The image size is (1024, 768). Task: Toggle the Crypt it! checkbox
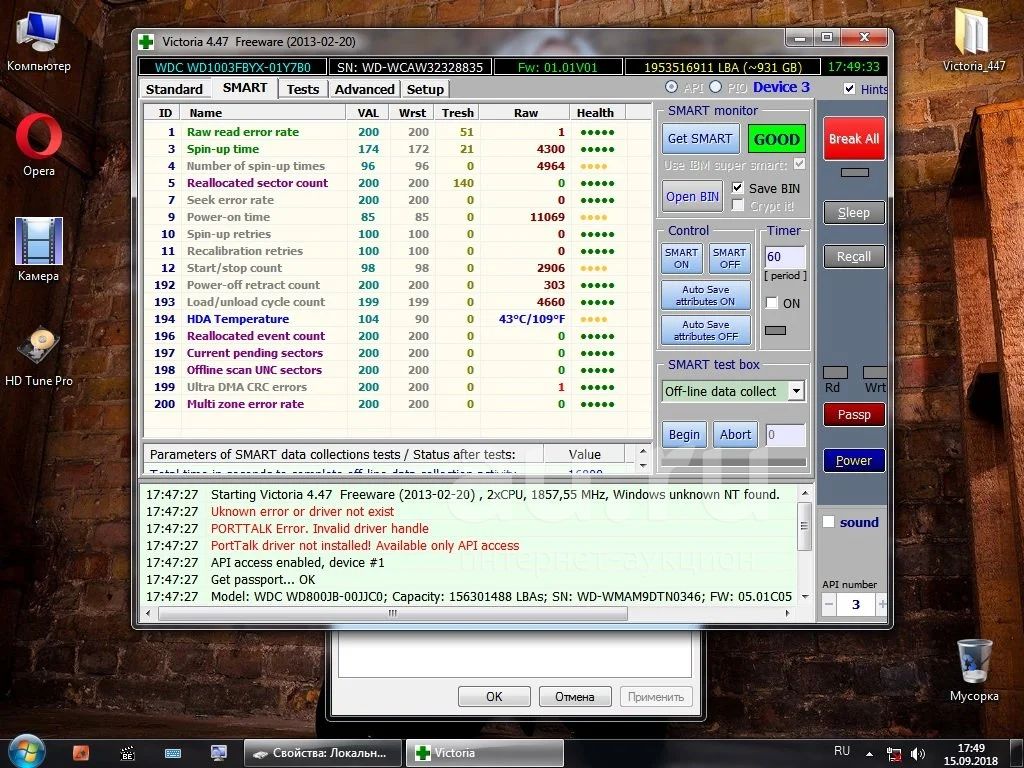coord(737,206)
